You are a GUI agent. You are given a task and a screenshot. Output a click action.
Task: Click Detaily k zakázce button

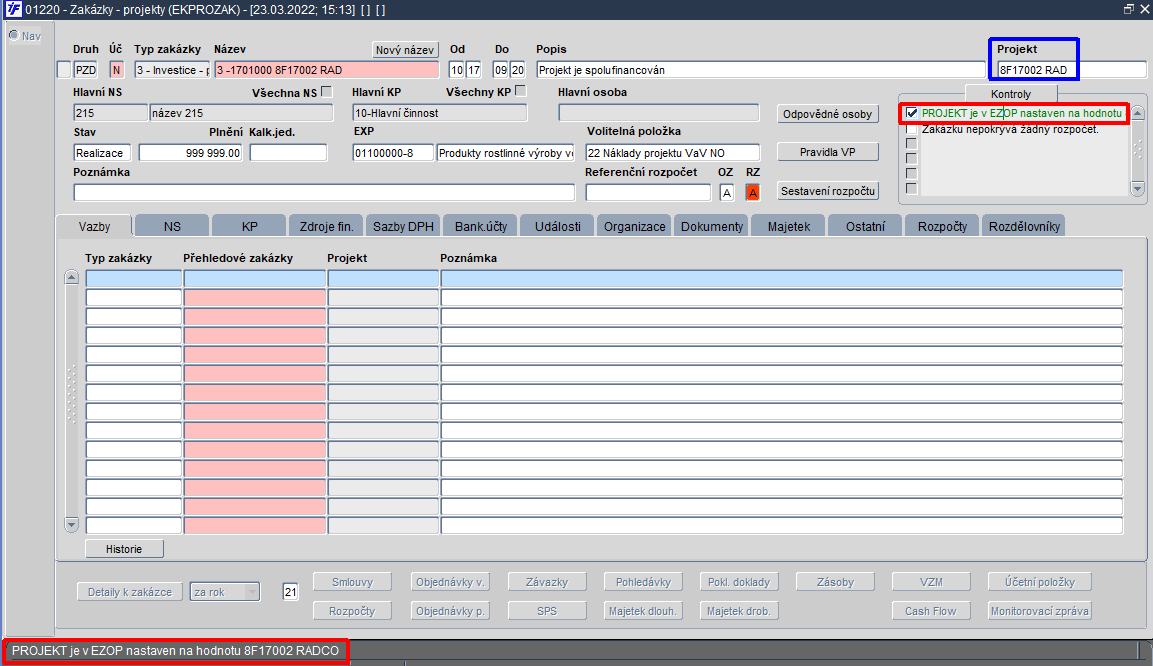(130, 592)
